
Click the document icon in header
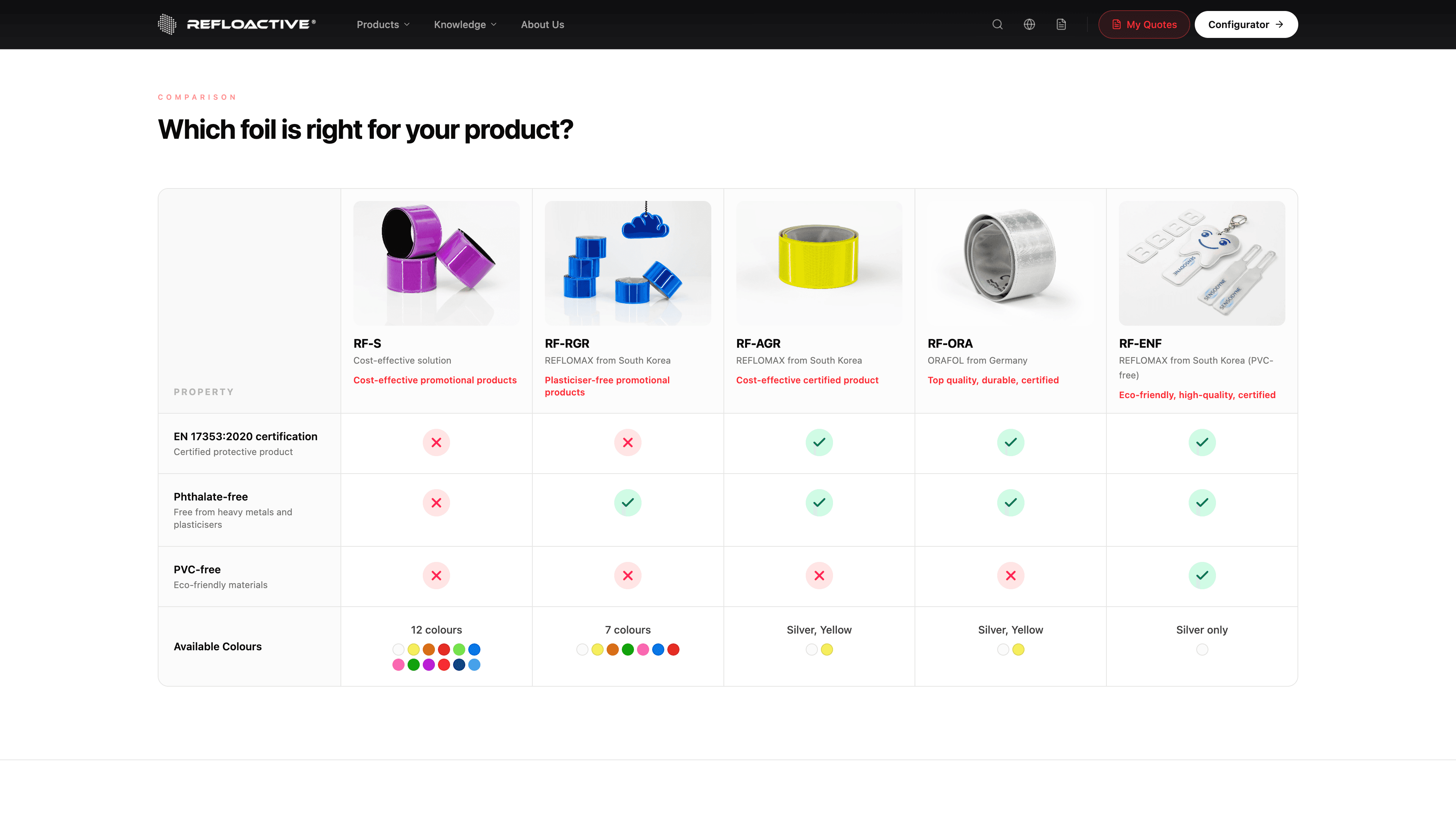click(1061, 24)
